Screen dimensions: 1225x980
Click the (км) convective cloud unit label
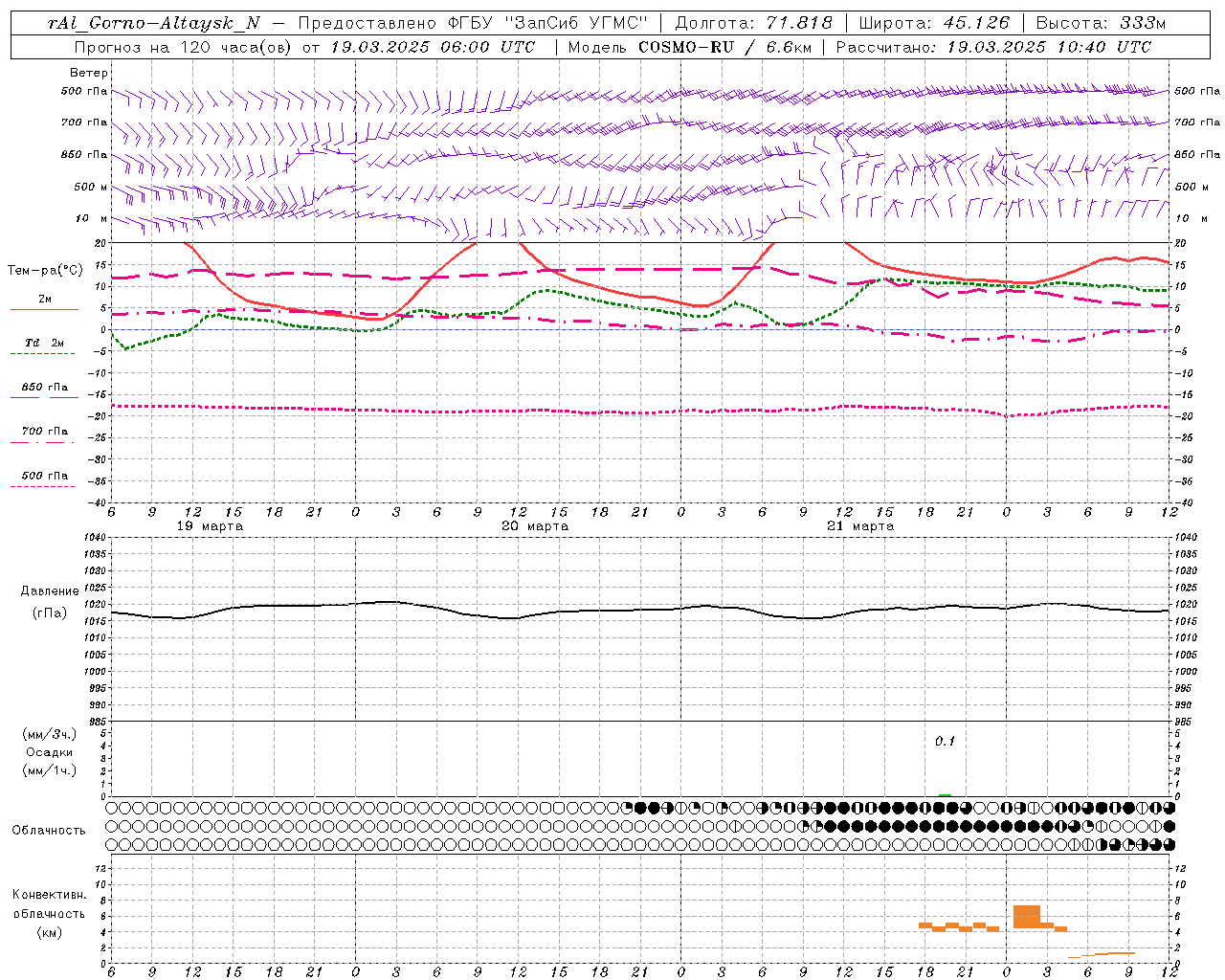pyautogui.click(x=50, y=932)
